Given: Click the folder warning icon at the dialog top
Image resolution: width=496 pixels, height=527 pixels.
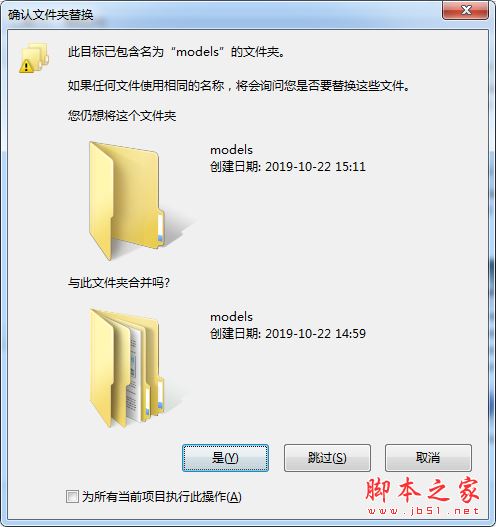Looking at the screenshot, I should pos(34,58).
